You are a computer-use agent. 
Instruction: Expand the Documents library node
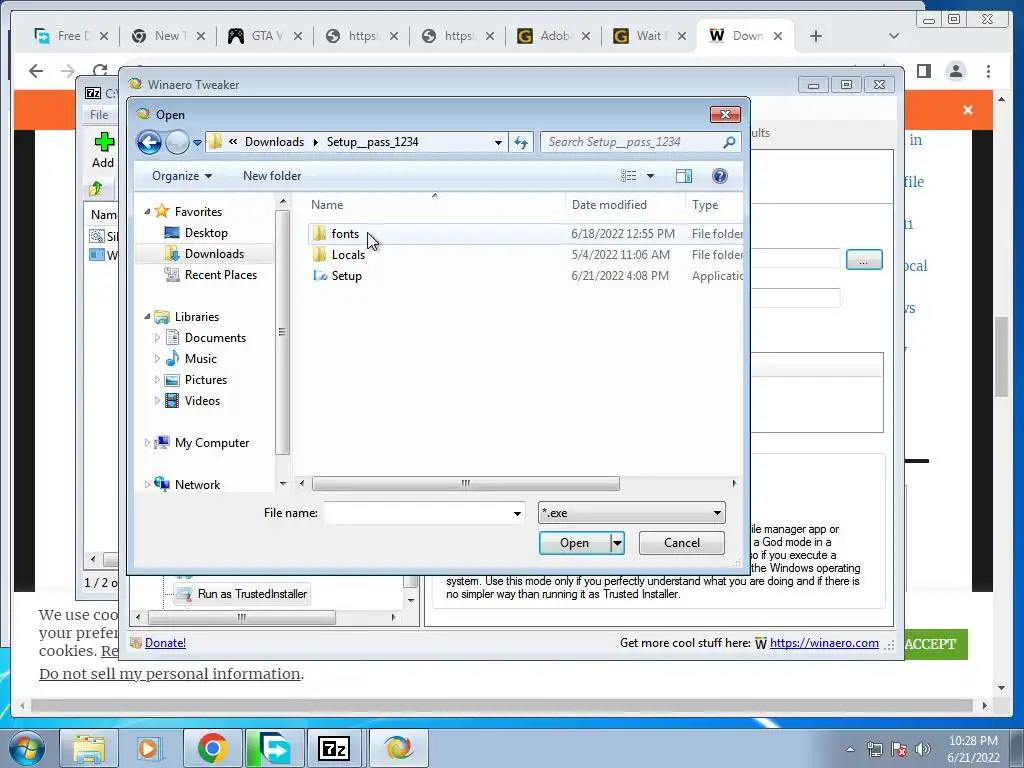tap(157, 338)
